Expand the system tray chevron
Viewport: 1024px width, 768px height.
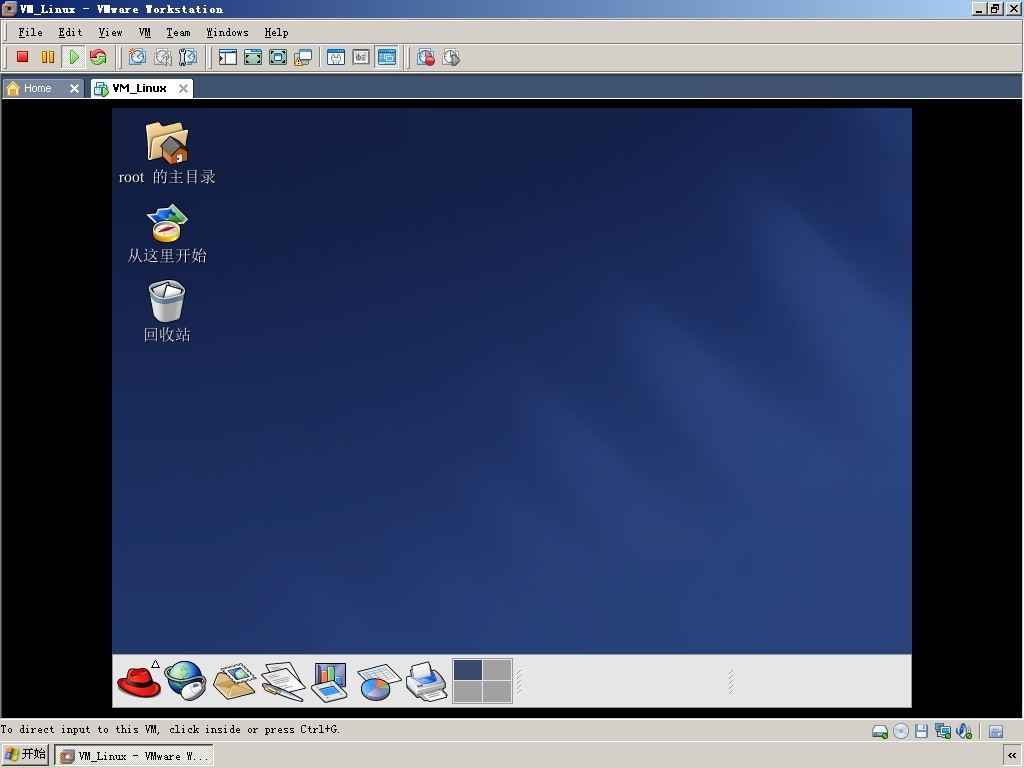(x=1012, y=756)
